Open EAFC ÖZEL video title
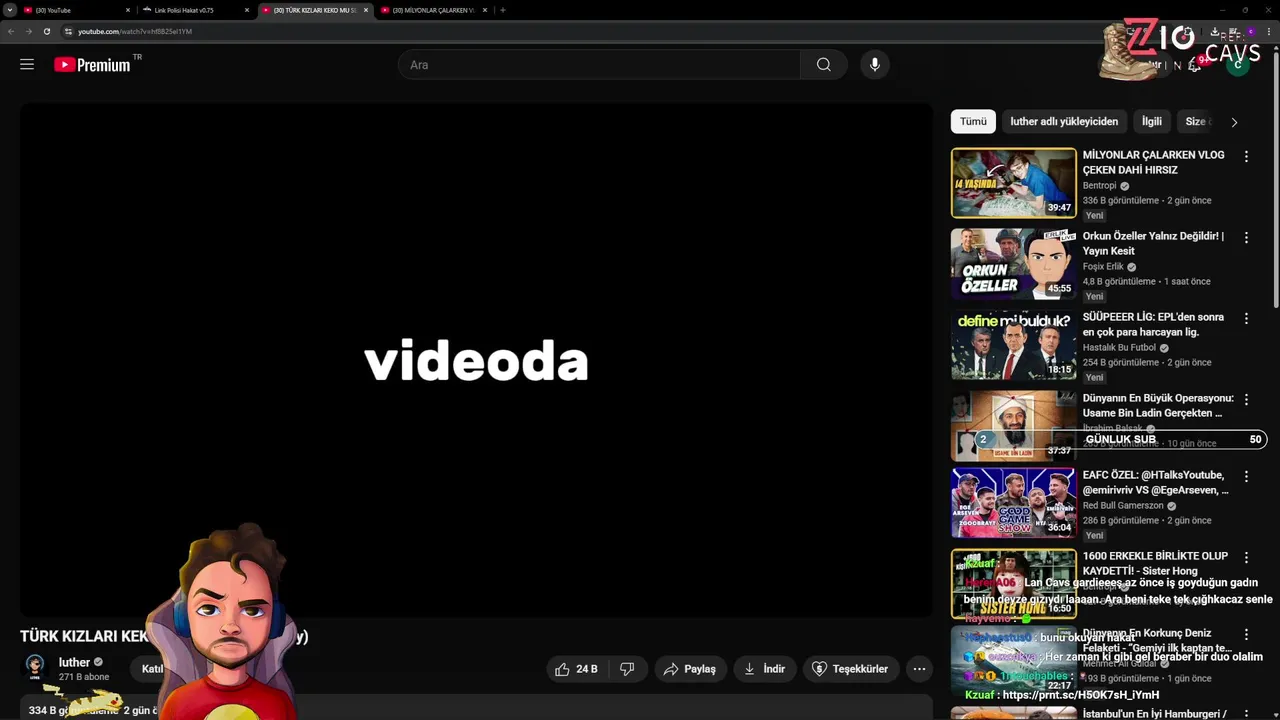Viewport: 1280px width, 720px height. [1156, 483]
